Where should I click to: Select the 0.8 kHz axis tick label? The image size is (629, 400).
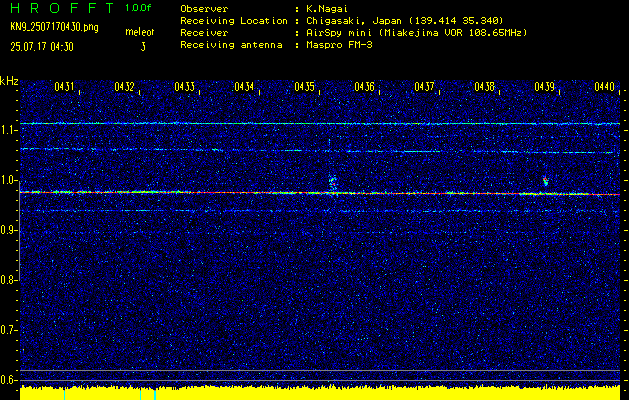click(7, 280)
